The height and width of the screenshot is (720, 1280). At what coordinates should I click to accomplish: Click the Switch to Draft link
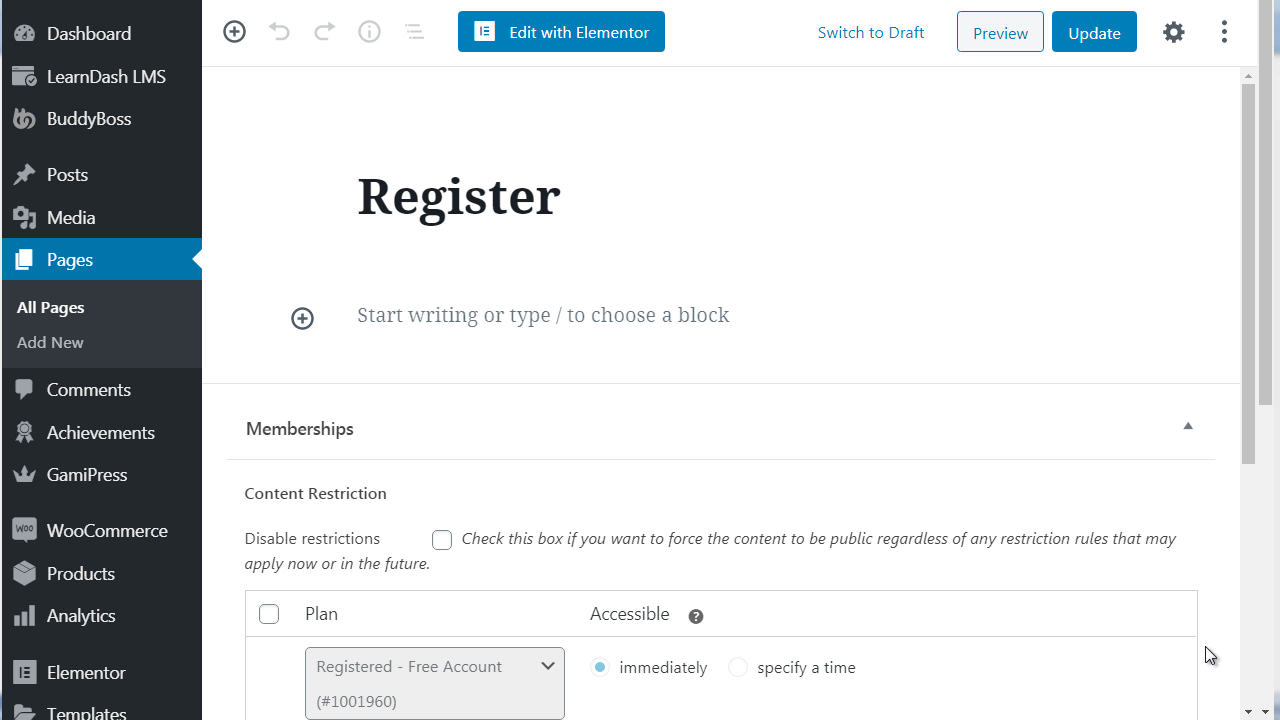[x=871, y=32]
